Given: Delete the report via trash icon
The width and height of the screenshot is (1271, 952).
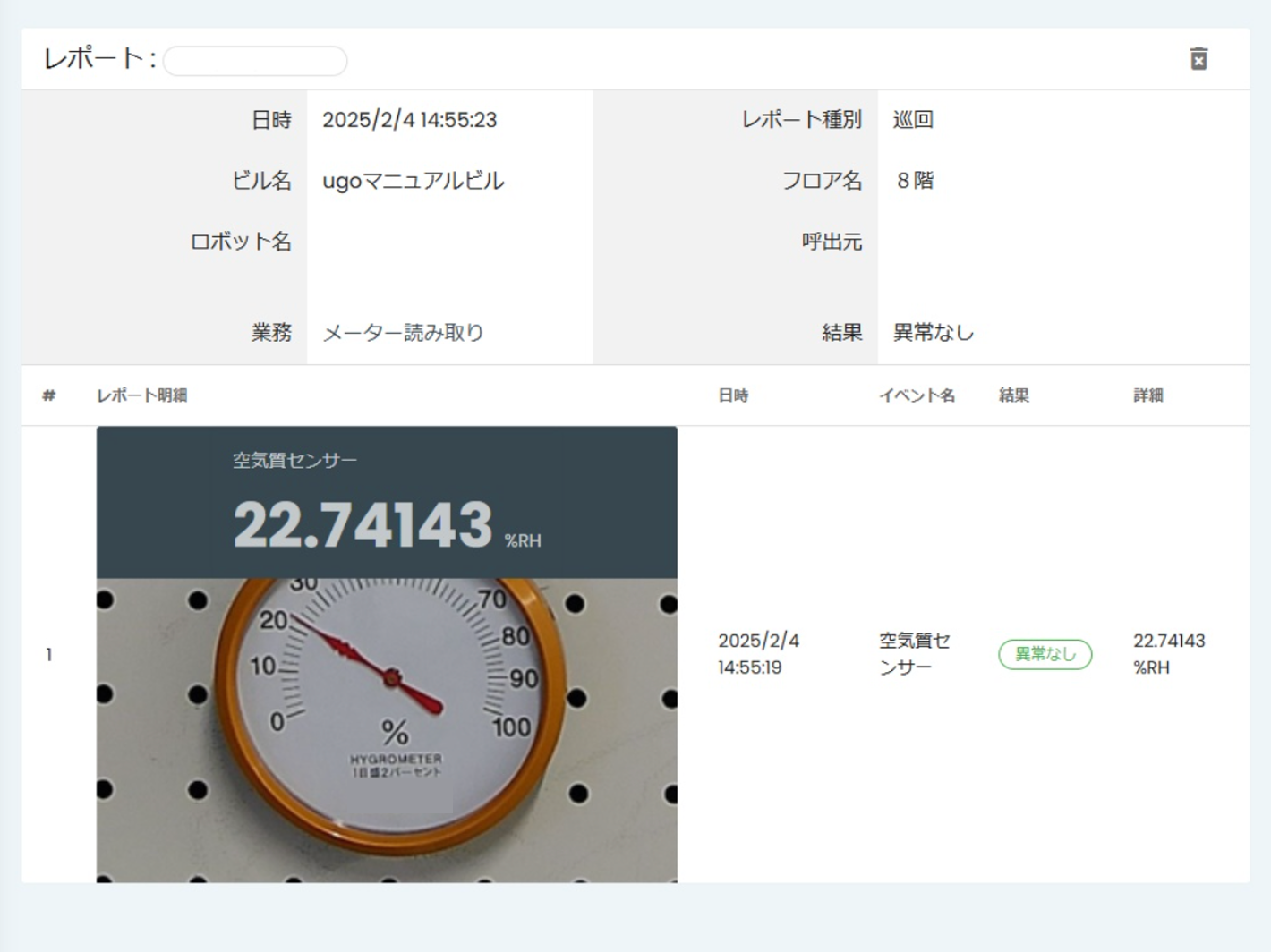Looking at the screenshot, I should tap(1198, 59).
